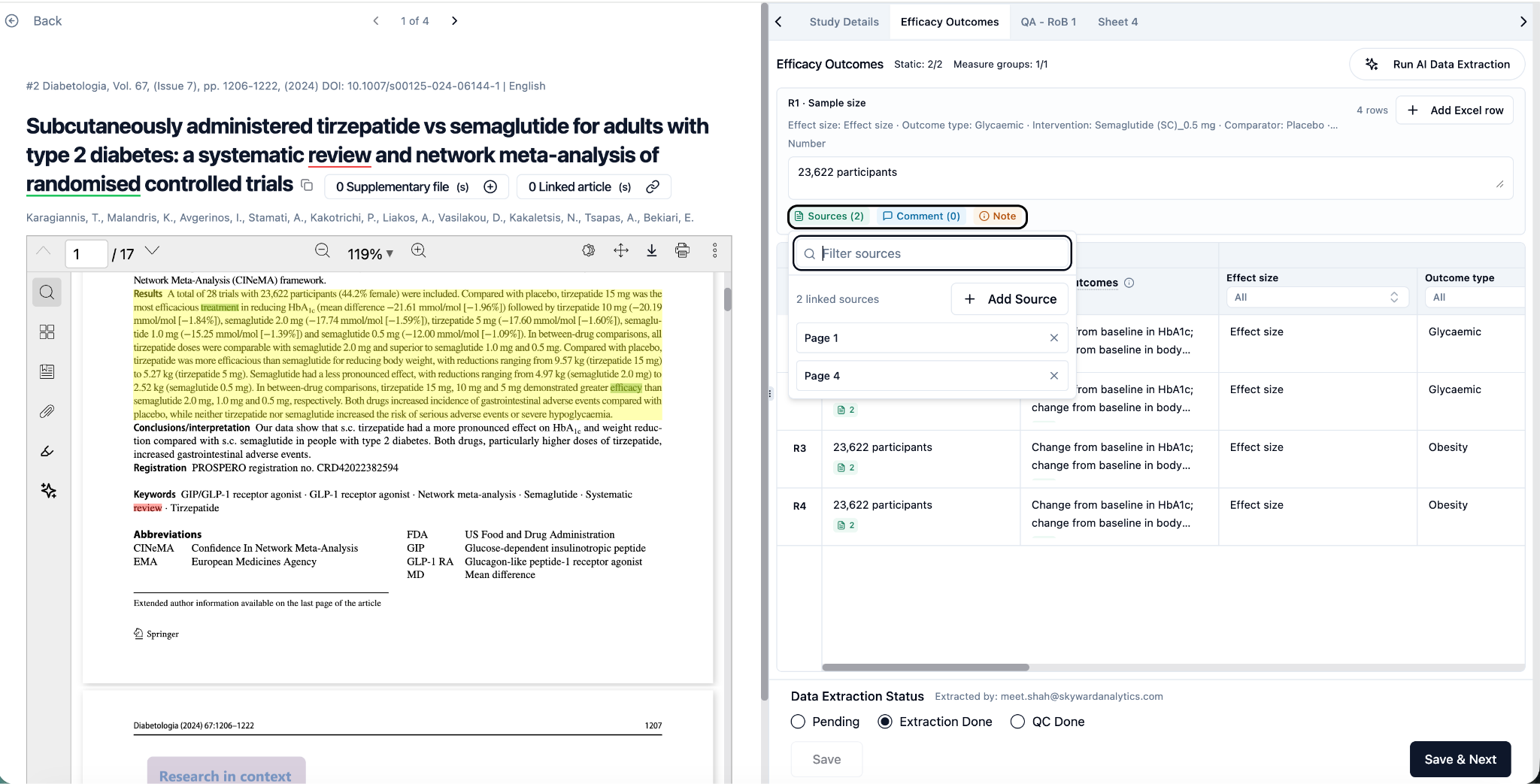Image resolution: width=1540 pixels, height=784 pixels.
Task: Open the 119% zoom level dropdown
Action: click(370, 254)
